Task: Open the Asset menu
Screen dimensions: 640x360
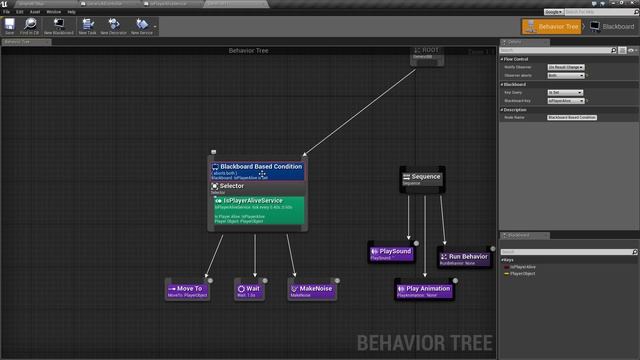Action: [x=35, y=12]
